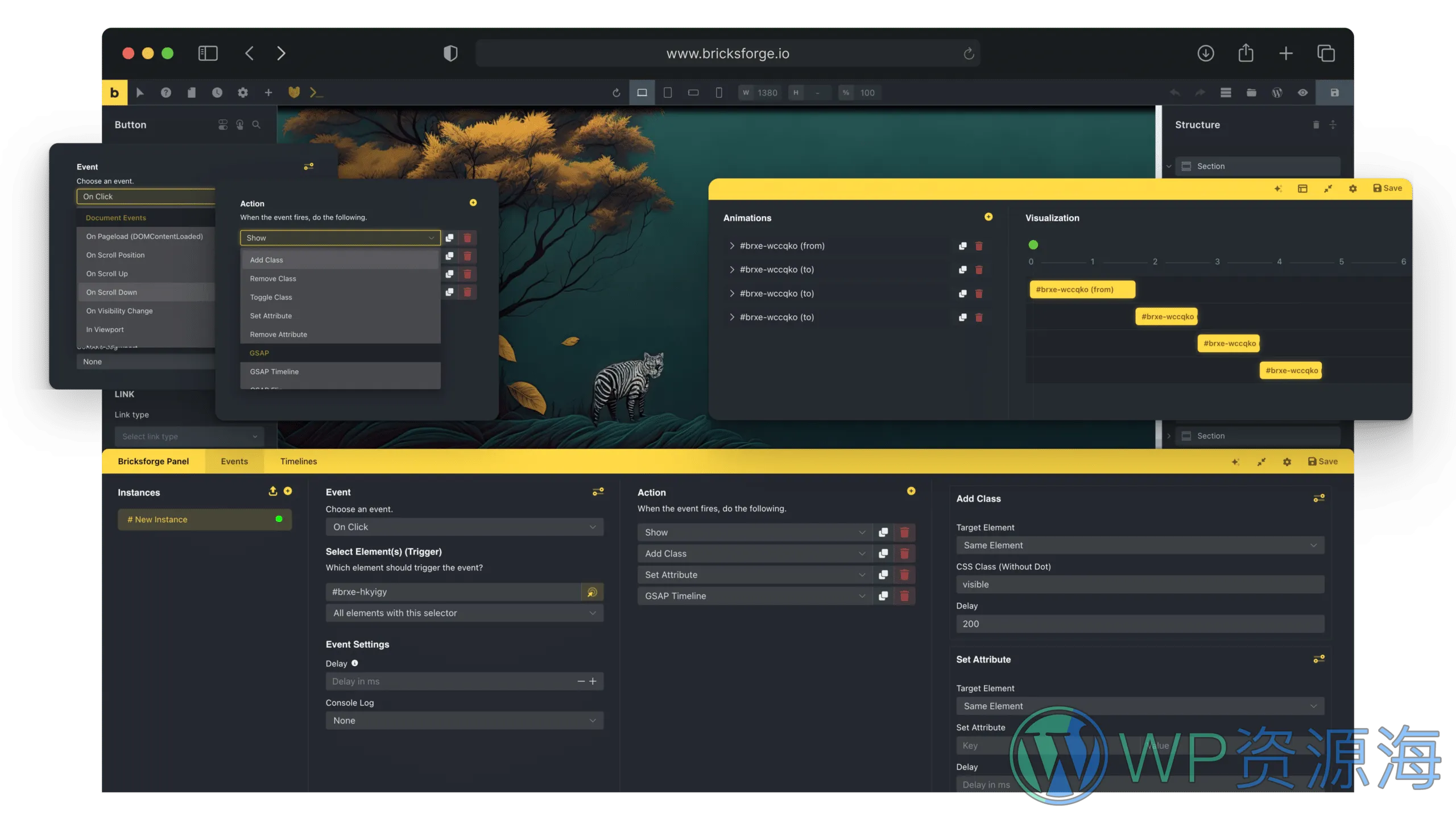Viewport: 1456px width, 819px height.
Task: Open builder settings gear in top toolbar
Action: pos(243,92)
